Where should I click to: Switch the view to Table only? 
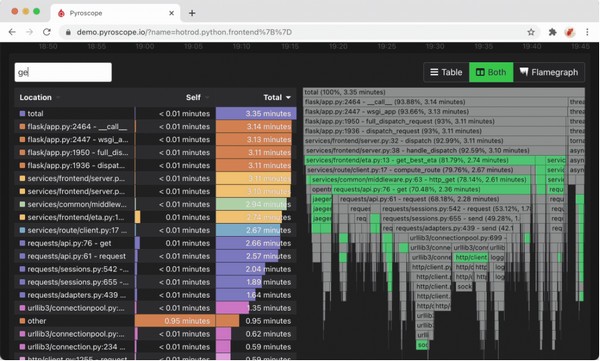tap(446, 72)
